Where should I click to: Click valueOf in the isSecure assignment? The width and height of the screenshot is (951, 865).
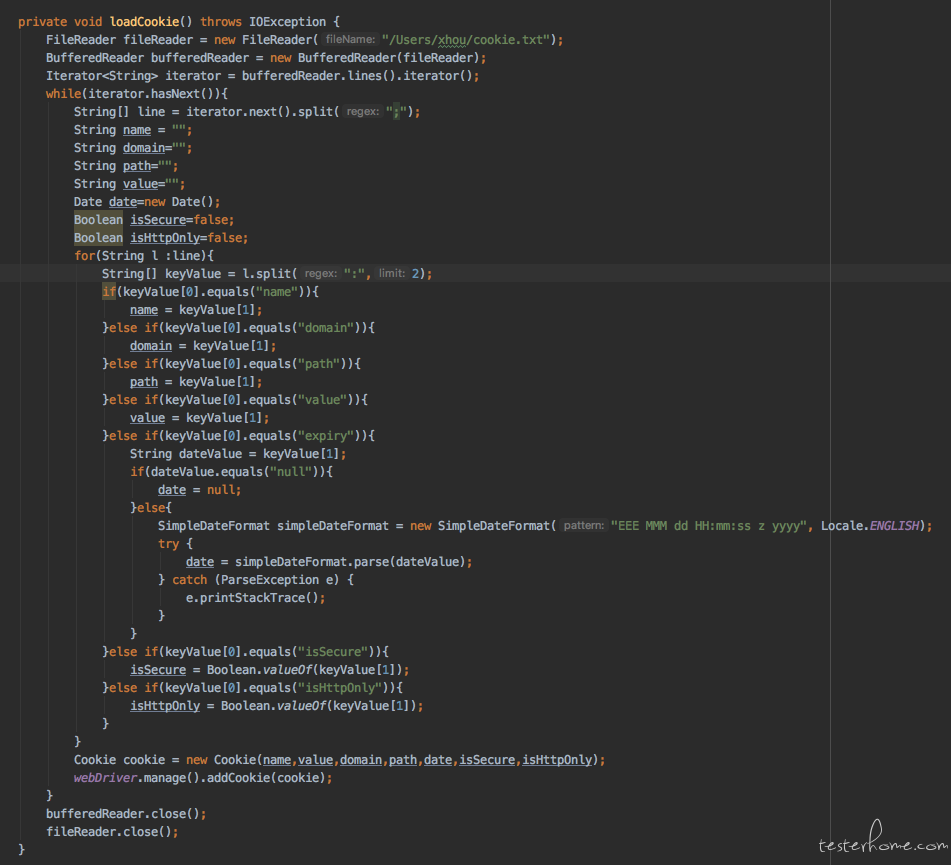point(287,670)
